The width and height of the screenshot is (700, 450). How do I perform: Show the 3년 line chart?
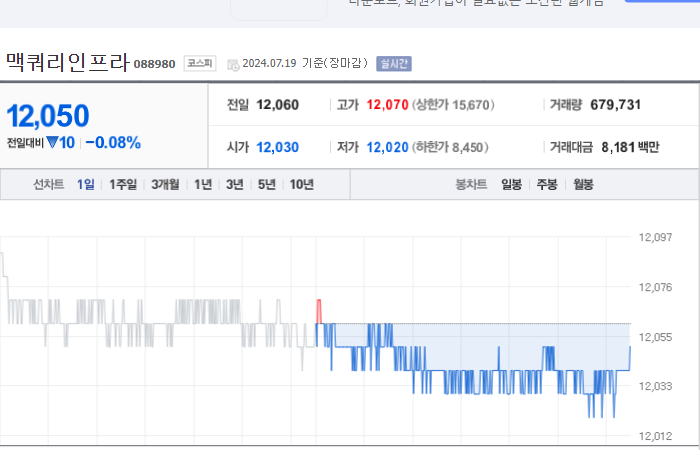click(x=235, y=184)
